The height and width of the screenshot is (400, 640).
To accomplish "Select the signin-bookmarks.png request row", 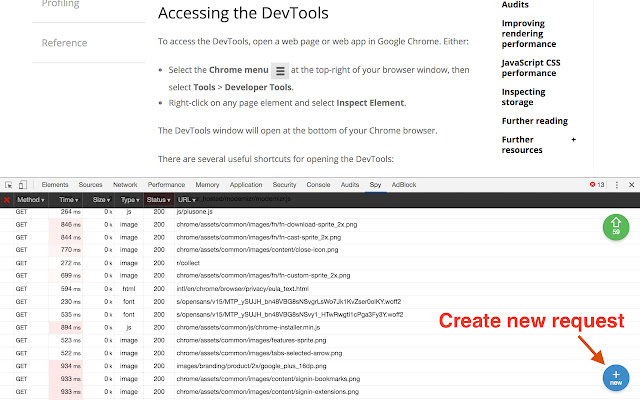I will [x=320, y=379].
